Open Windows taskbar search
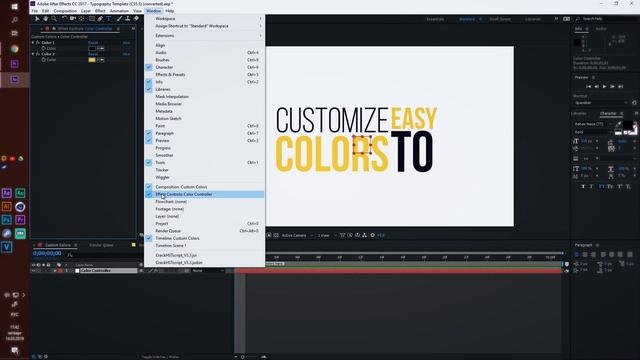The width and height of the screenshot is (640, 360). pos(14,20)
